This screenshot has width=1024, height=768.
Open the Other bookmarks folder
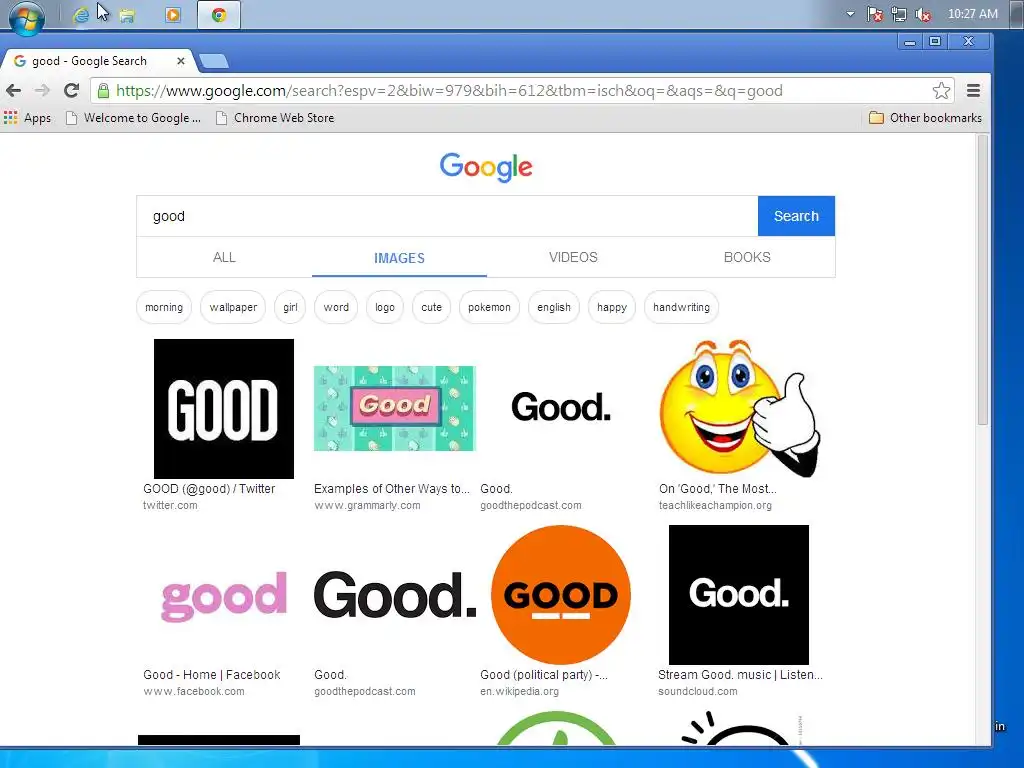tap(925, 118)
